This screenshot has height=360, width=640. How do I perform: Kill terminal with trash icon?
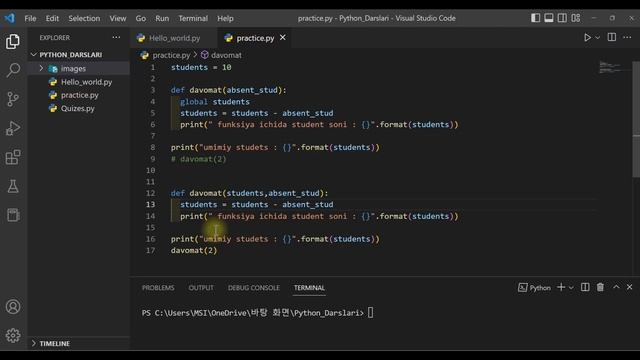pyautogui.click(x=600, y=287)
